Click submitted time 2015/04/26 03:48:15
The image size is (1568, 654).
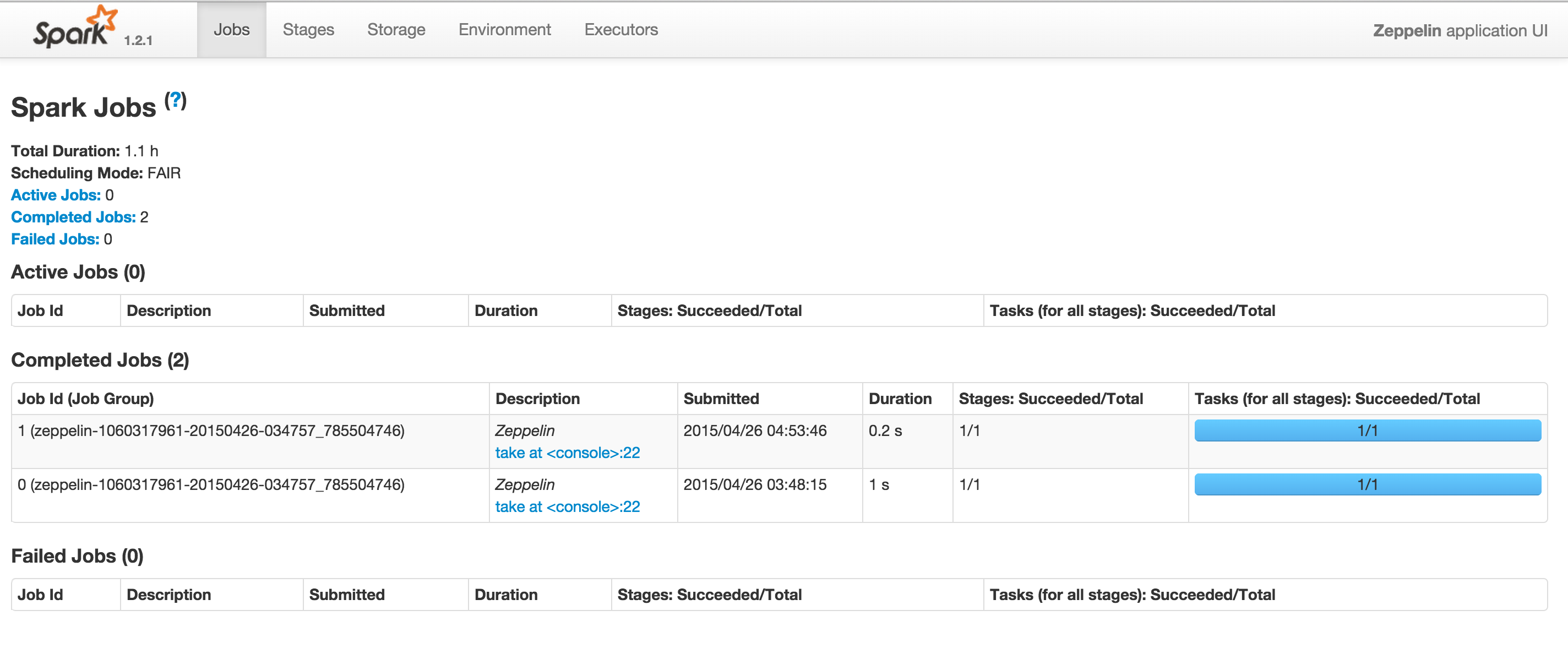755,485
